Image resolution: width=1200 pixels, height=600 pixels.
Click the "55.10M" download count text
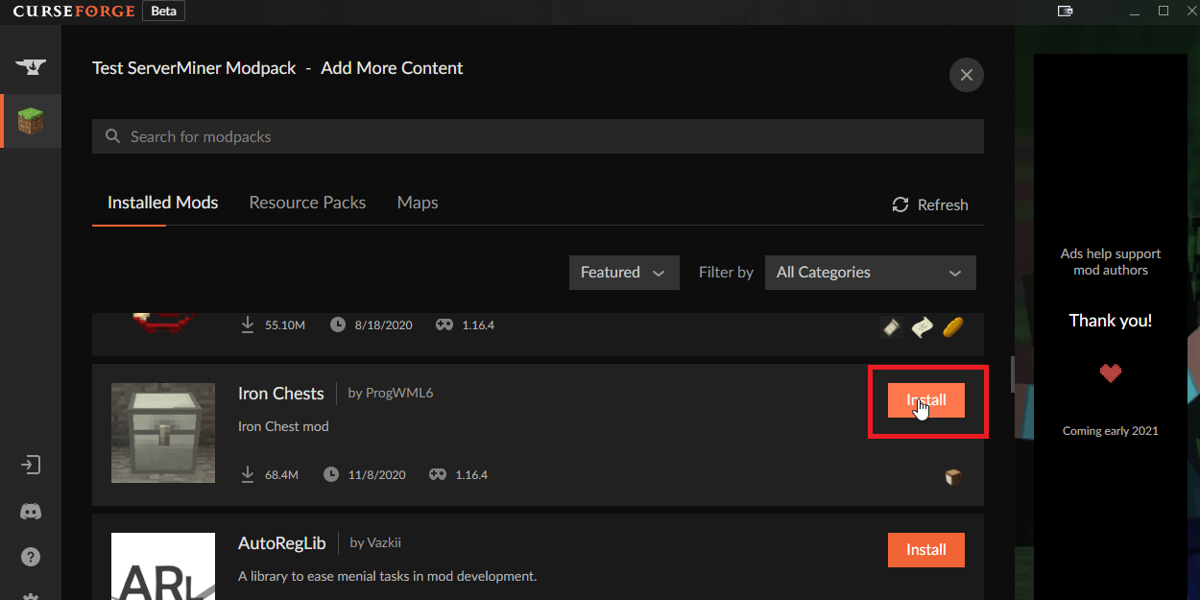tap(285, 326)
